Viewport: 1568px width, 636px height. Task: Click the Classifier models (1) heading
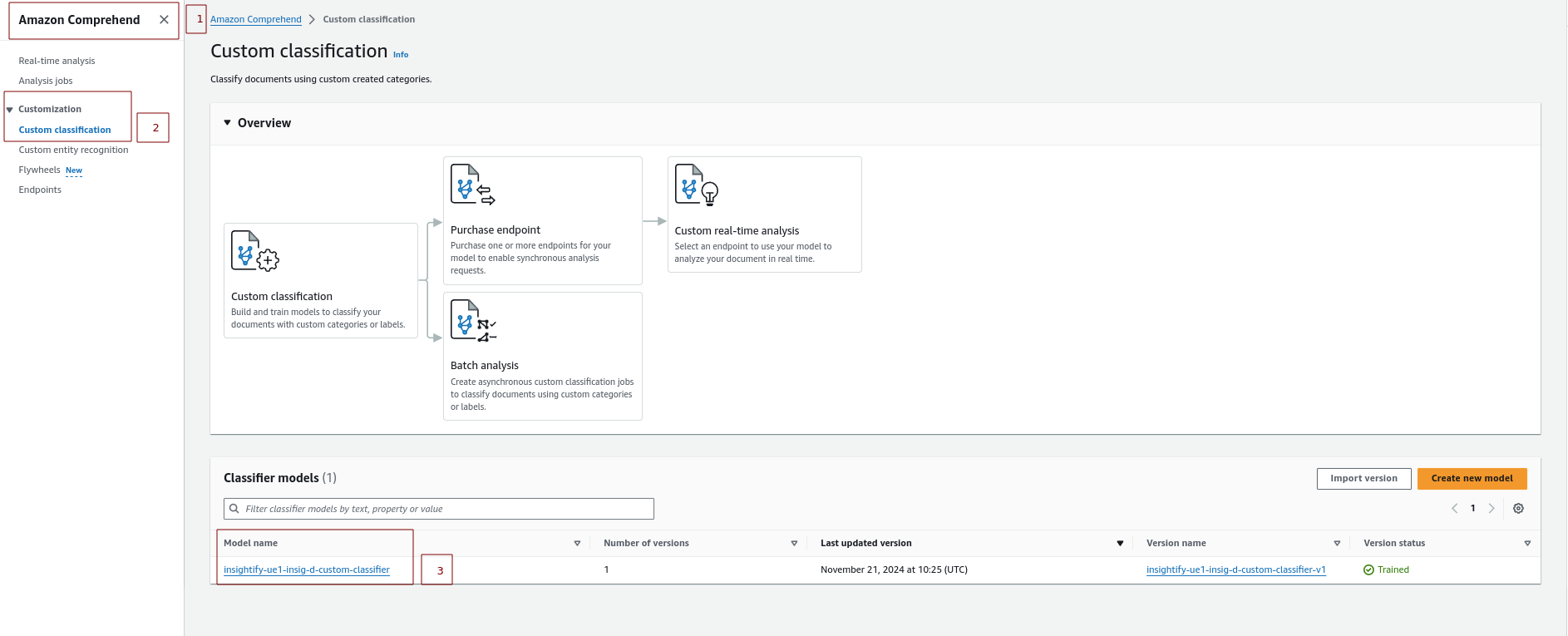pyautogui.click(x=280, y=478)
